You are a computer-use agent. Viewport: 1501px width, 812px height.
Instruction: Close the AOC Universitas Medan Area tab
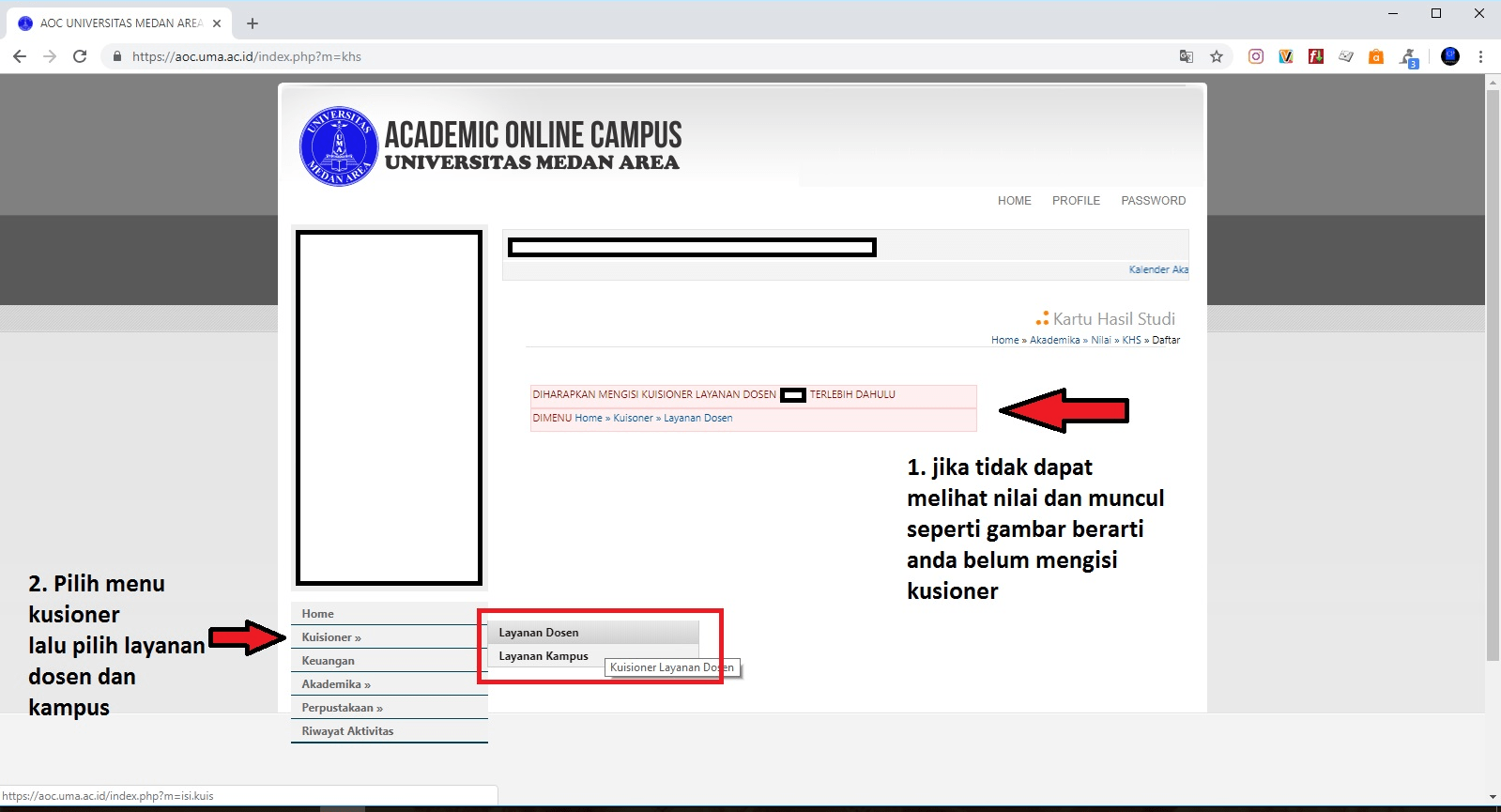pos(217,23)
